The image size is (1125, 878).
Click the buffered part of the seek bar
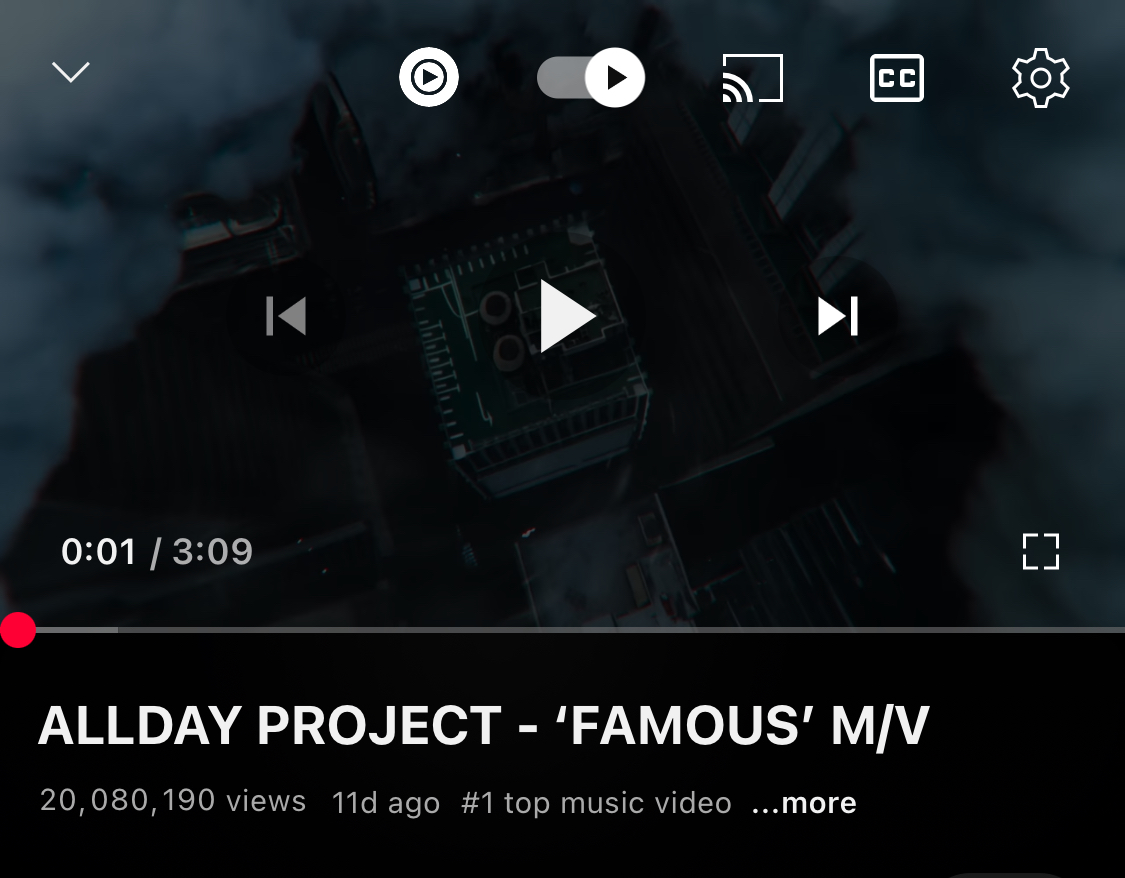77,630
